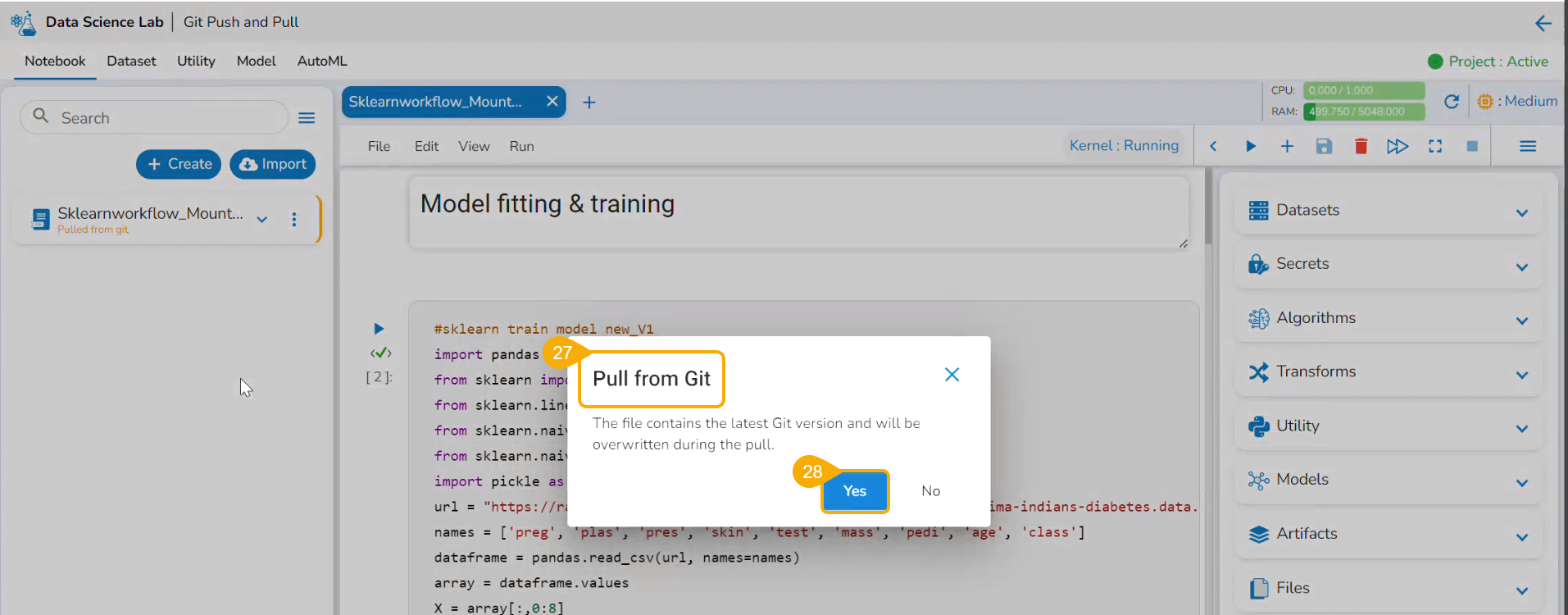Delete the cell with trash icon
Viewport: 1568px width, 615px height.
(x=1361, y=146)
